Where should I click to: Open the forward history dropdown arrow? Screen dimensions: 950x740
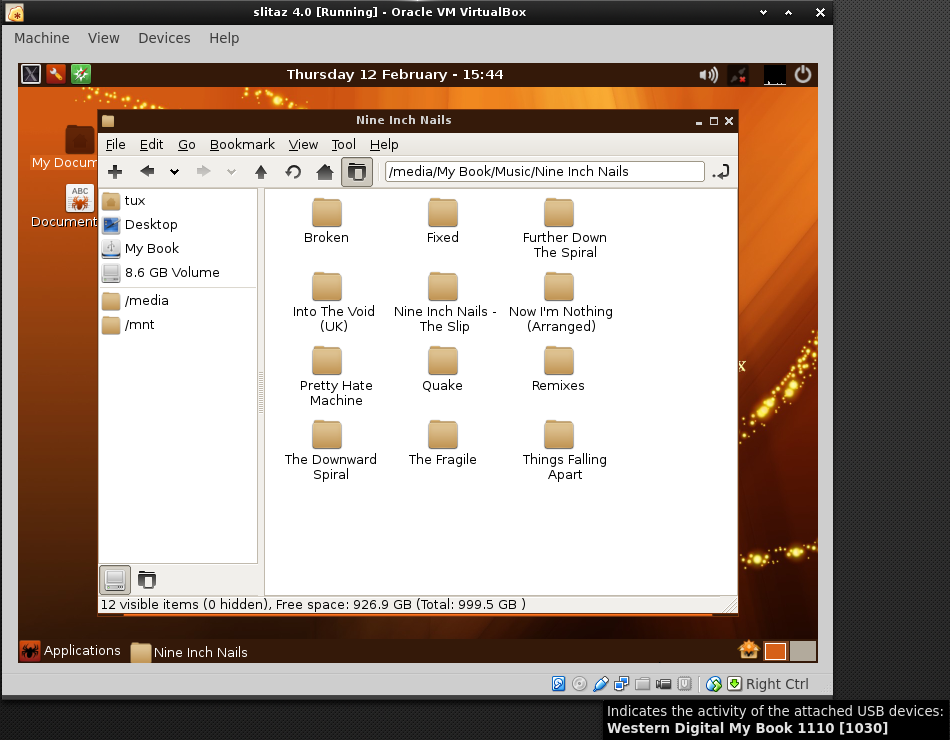[232, 172]
